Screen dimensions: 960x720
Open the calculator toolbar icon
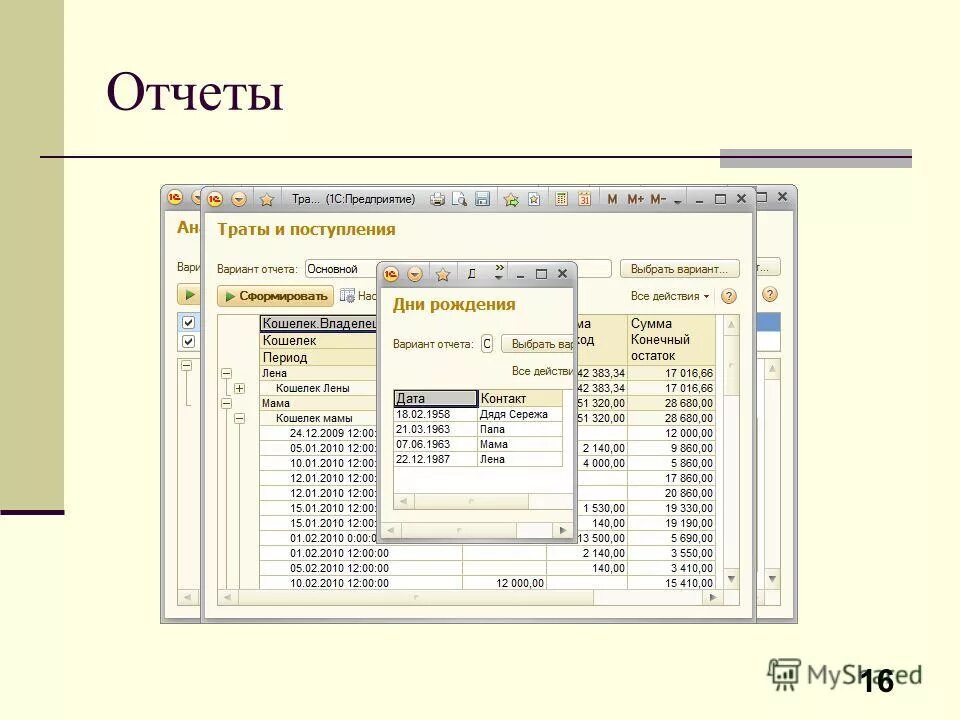pyautogui.click(x=562, y=198)
